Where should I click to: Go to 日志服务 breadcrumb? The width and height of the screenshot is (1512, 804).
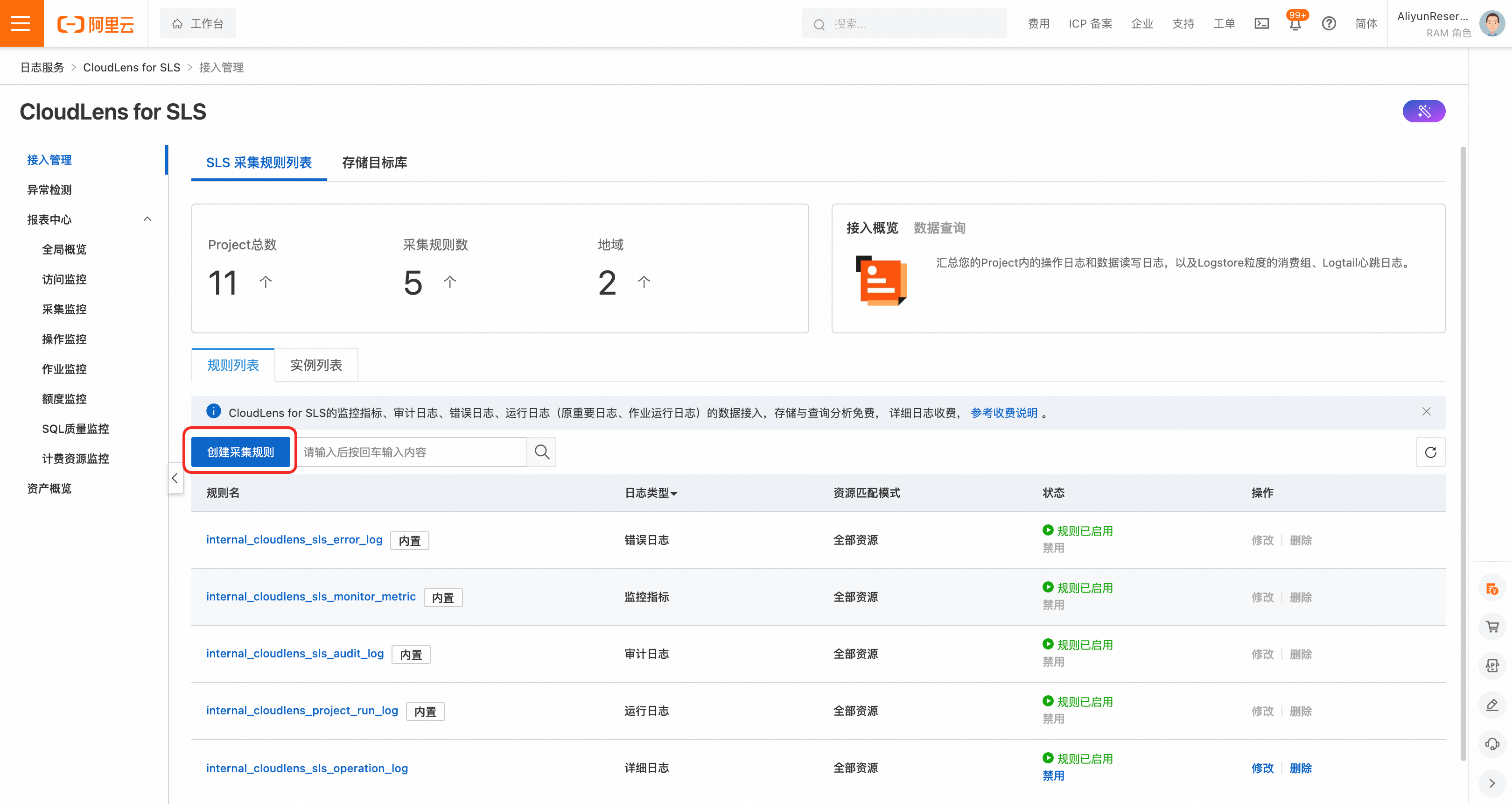(42, 68)
